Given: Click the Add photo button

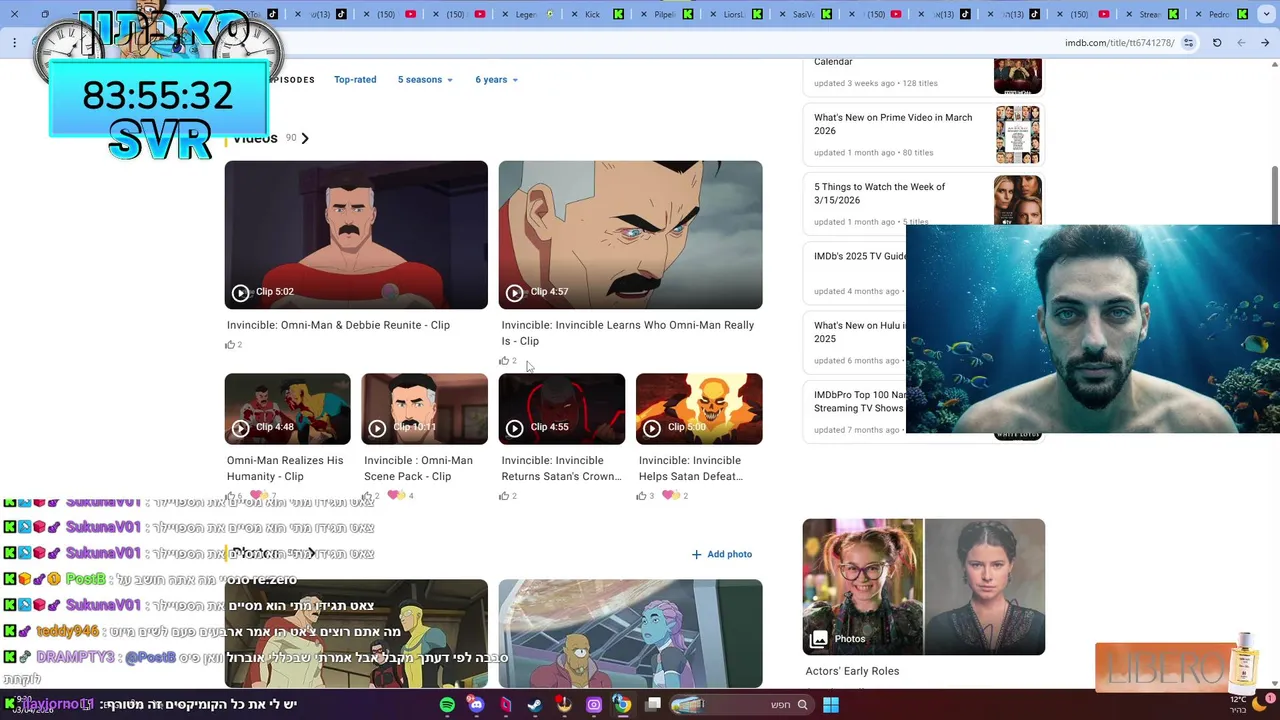Looking at the screenshot, I should click(721, 554).
